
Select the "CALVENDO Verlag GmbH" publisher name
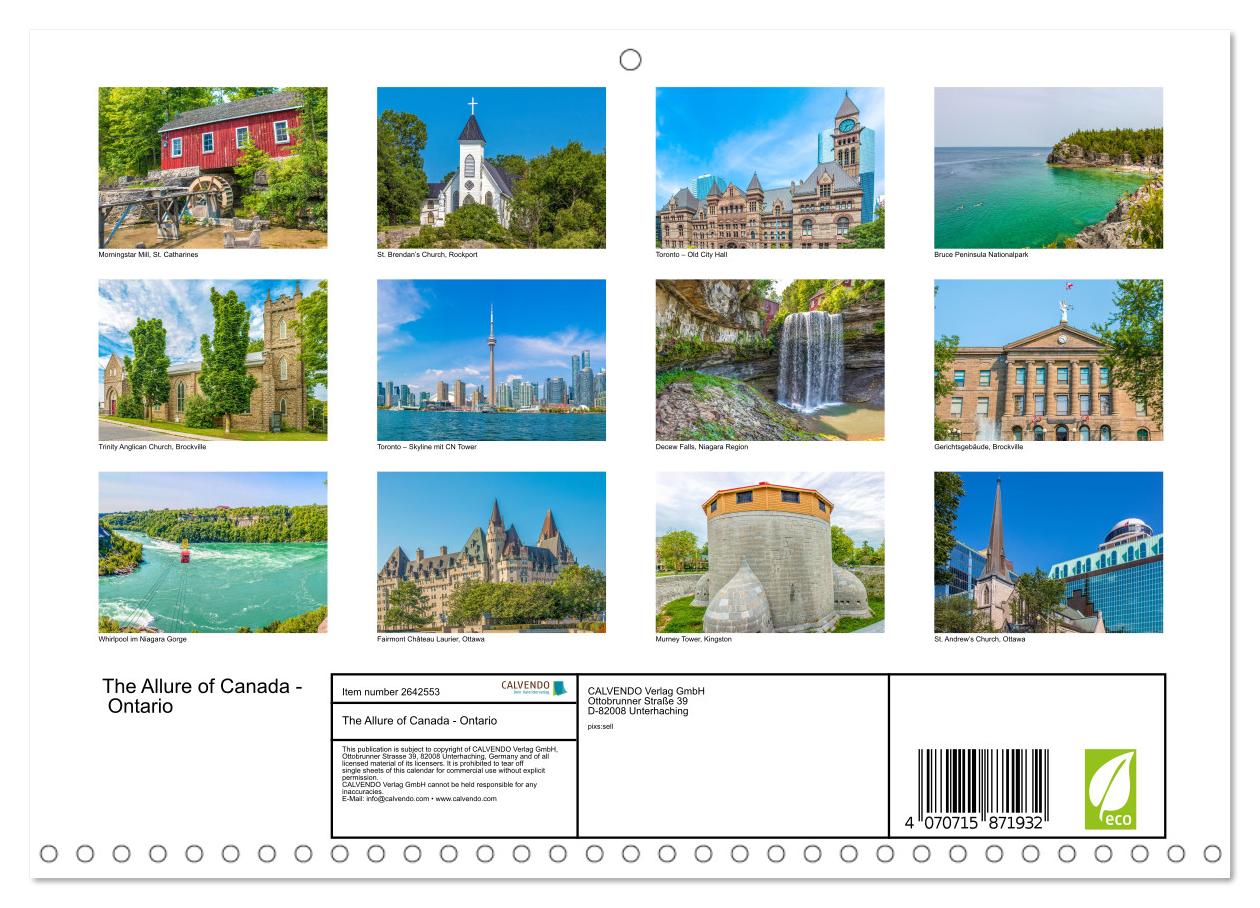coord(646,691)
